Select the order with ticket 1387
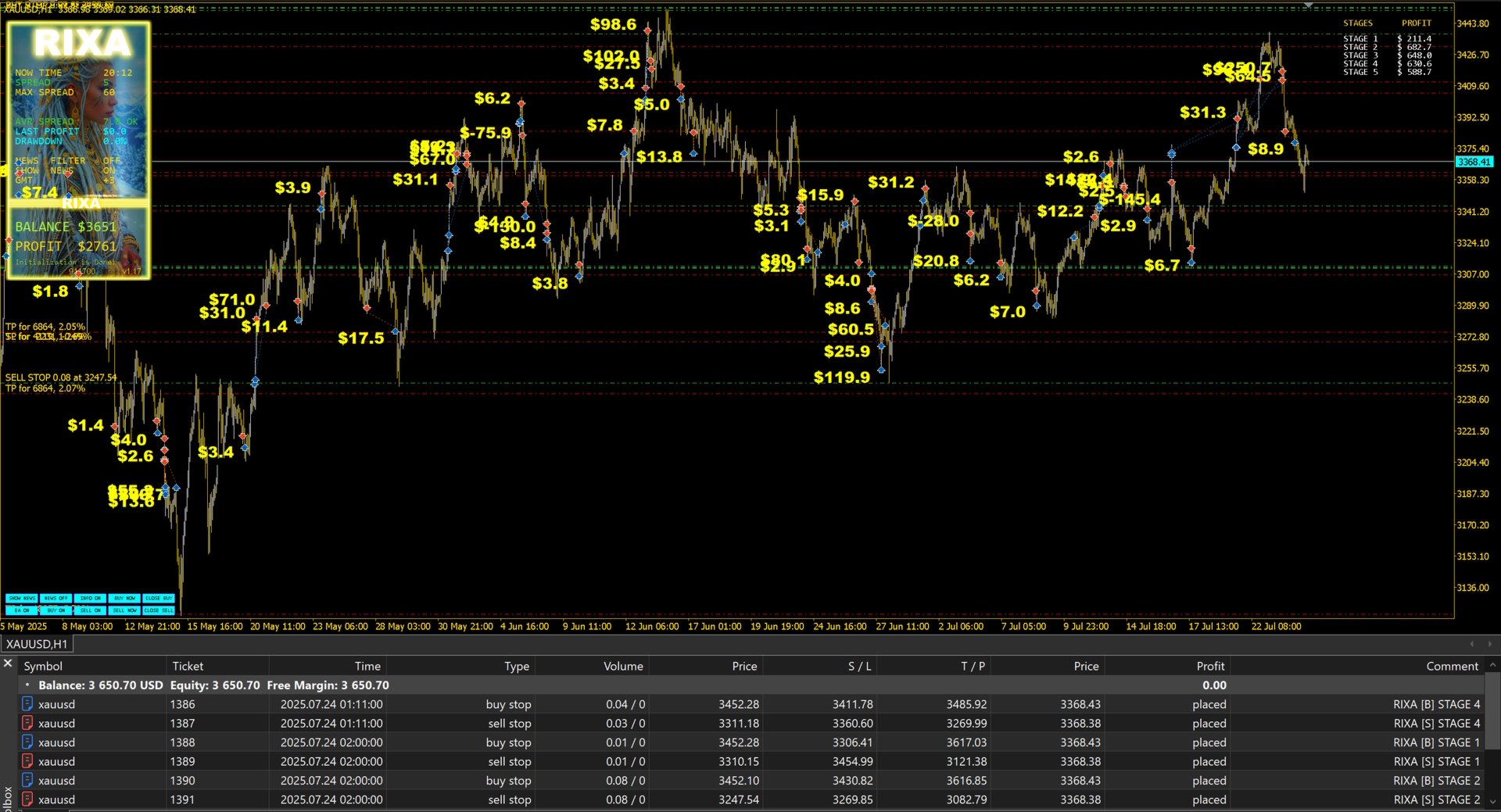Screen dimensions: 1501x812 750,723
